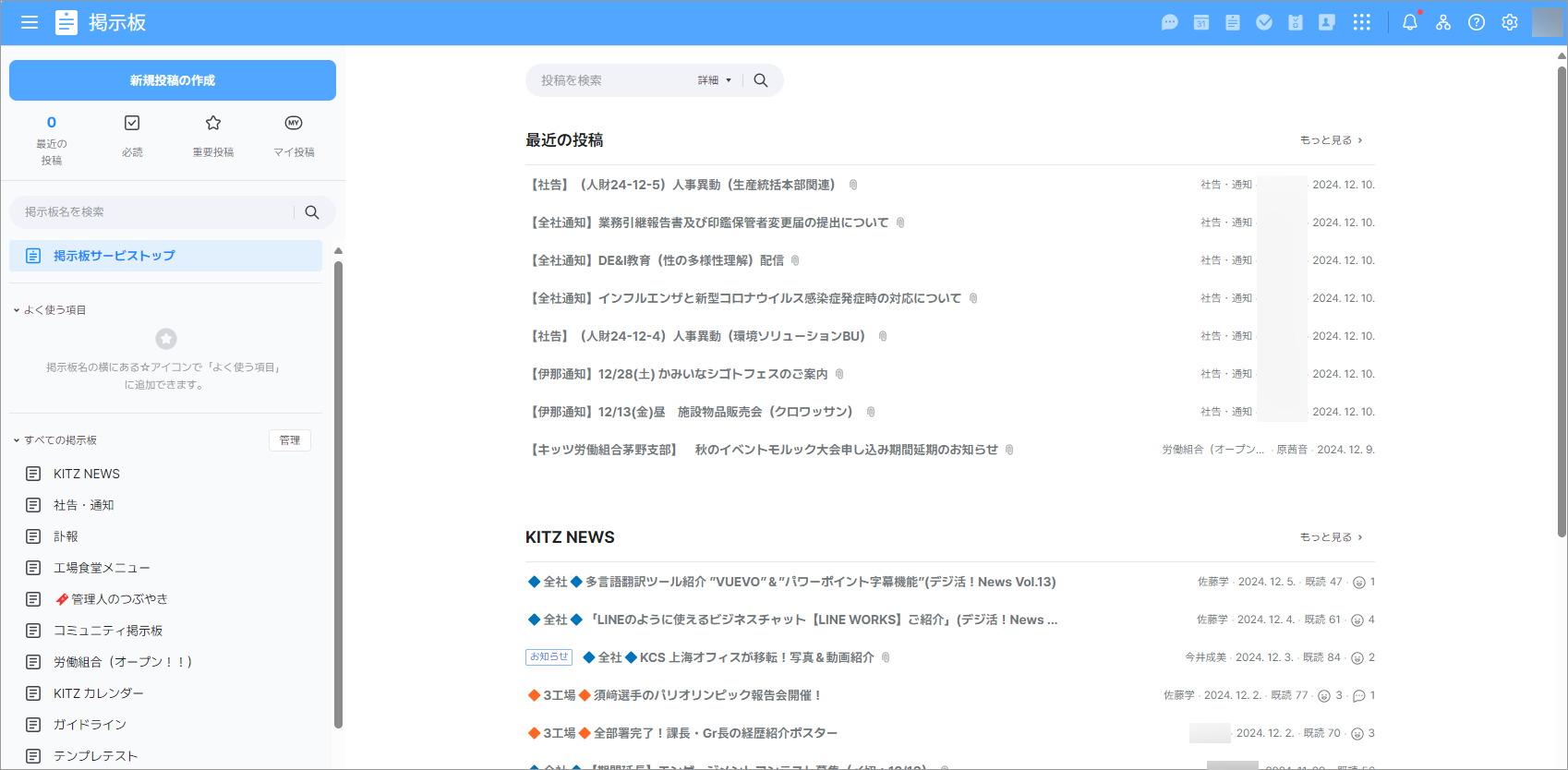This screenshot has height=770, width=1568.
Task: Open the settings gear icon
Action: 1509,23
